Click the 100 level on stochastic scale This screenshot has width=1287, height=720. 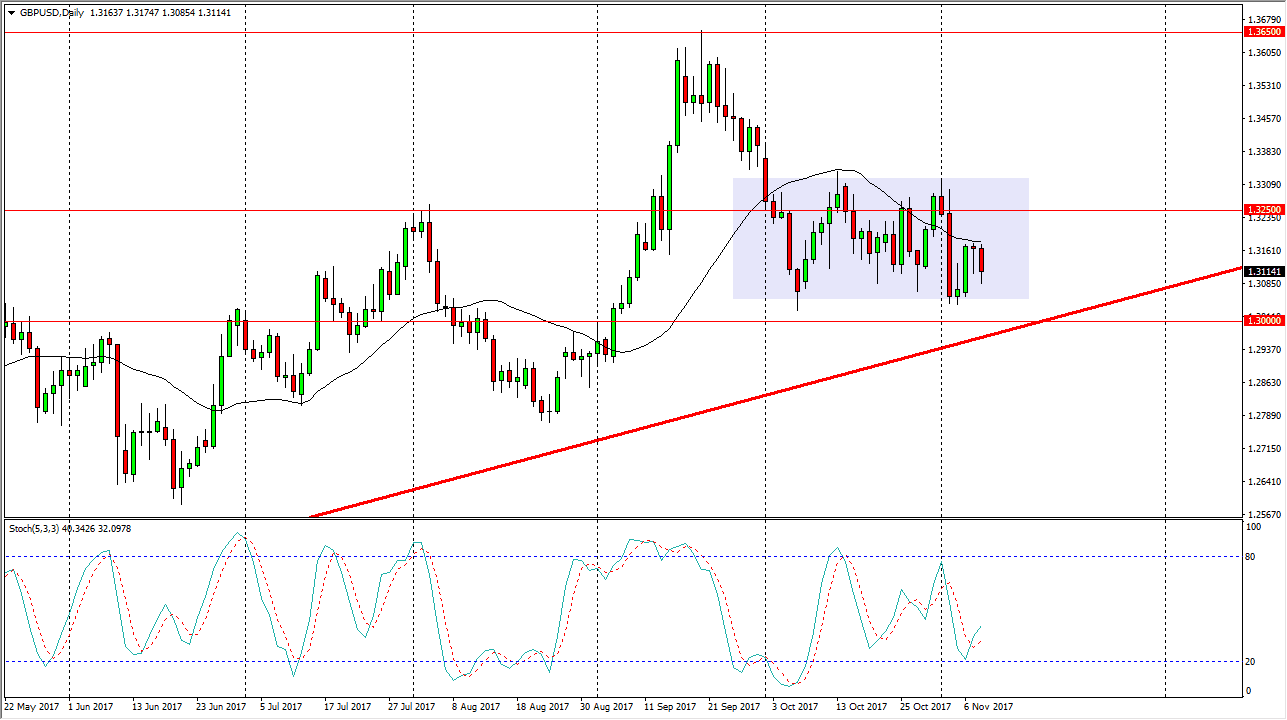[1254, 525]
